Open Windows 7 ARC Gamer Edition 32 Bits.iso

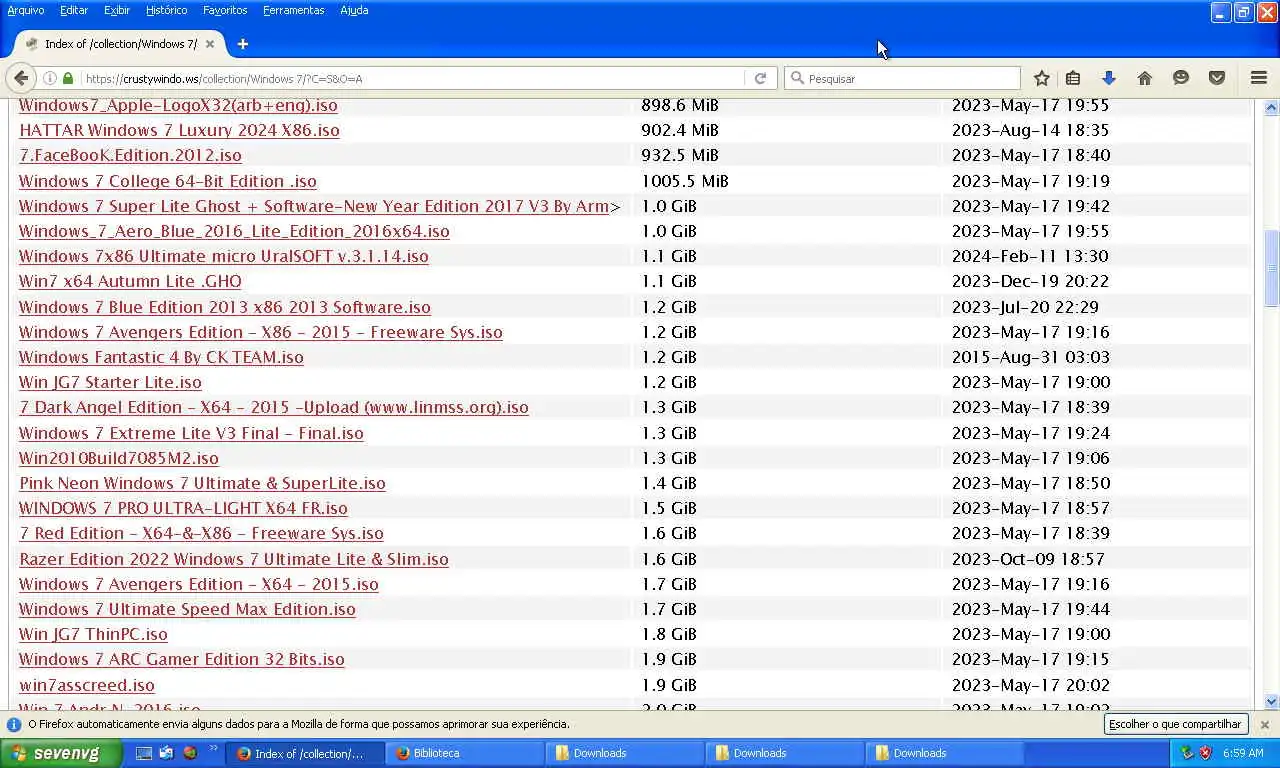point(182,659)
